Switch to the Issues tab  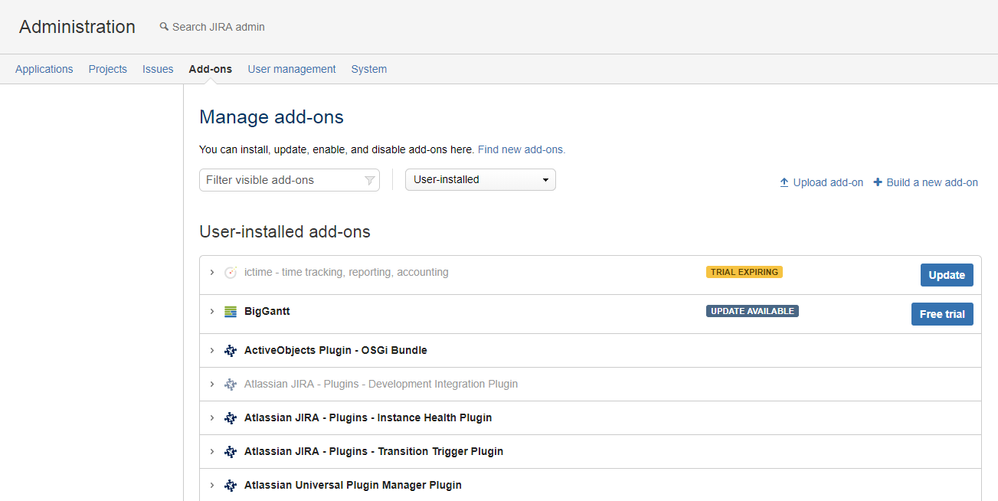pos(158,69)
